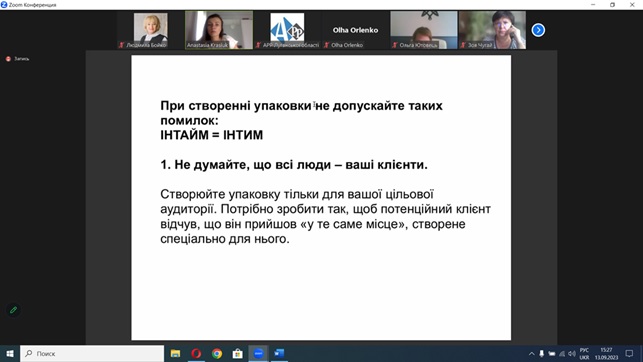
Task: Click the Windows Start button
Action: (x=10, y=353)
